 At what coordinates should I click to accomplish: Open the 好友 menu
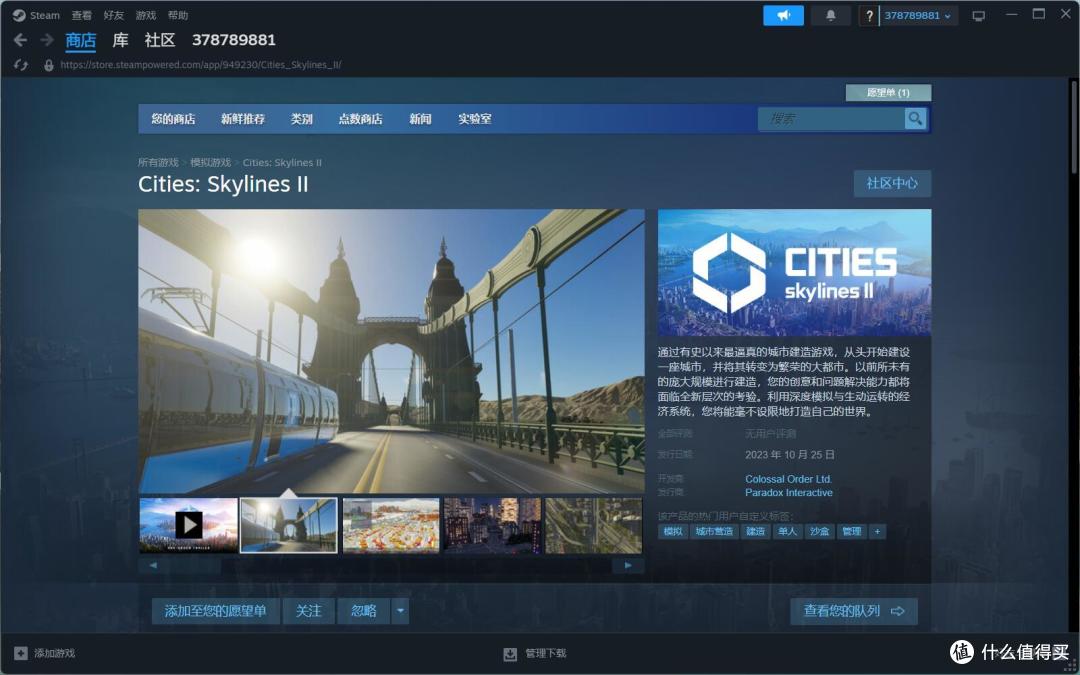tap(114, 15)
